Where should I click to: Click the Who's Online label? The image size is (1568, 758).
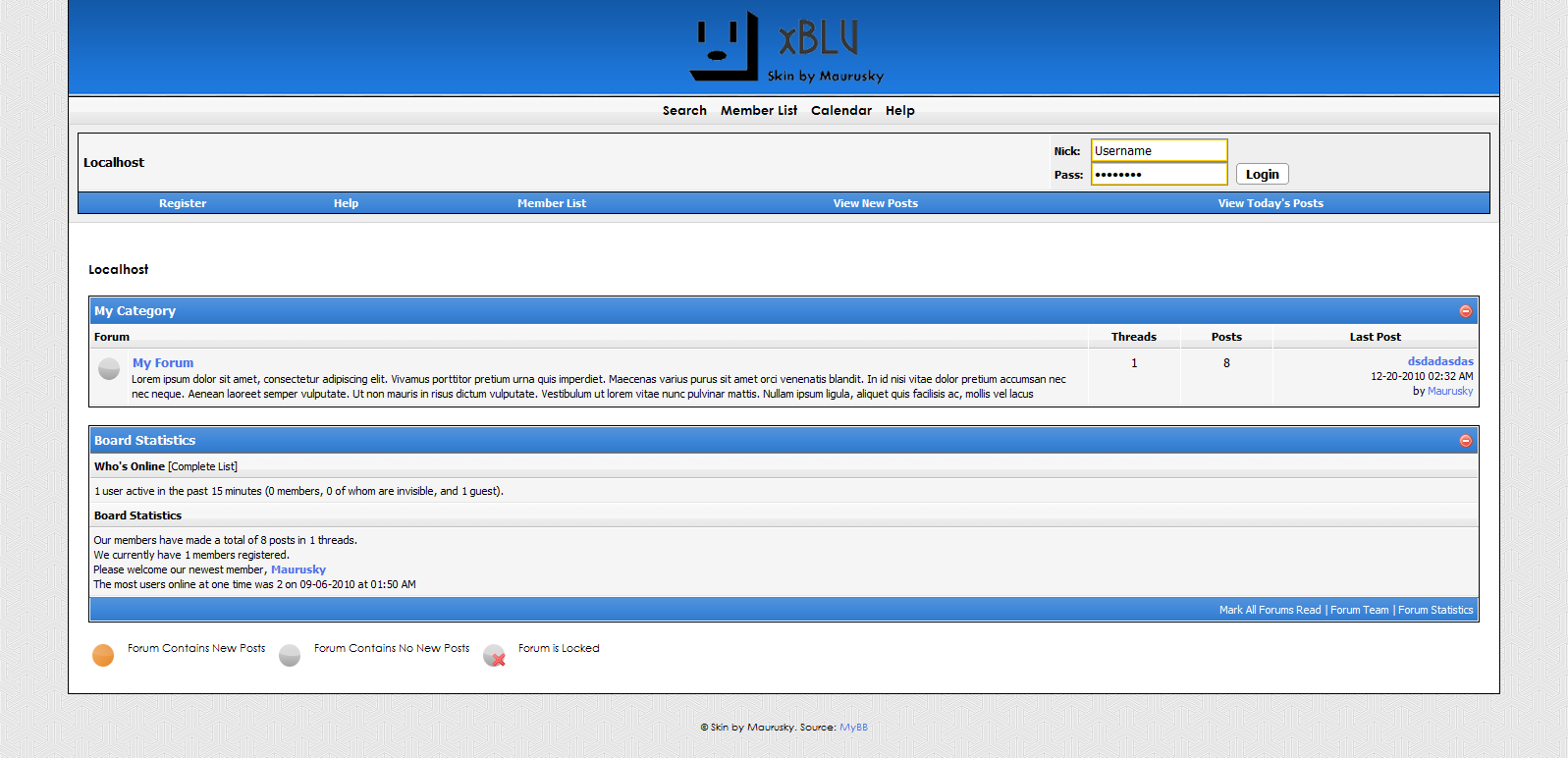coord(130,466)
